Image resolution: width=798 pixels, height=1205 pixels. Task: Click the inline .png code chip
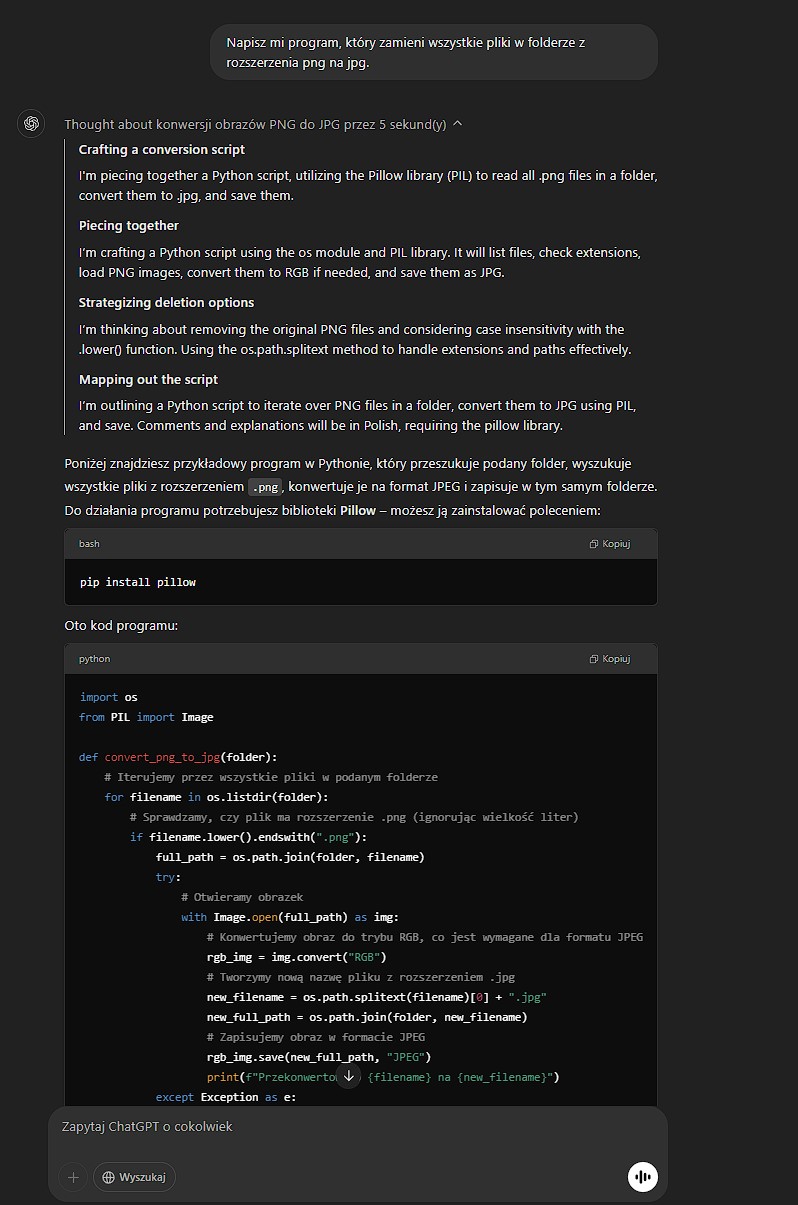(x=266, y=487)
